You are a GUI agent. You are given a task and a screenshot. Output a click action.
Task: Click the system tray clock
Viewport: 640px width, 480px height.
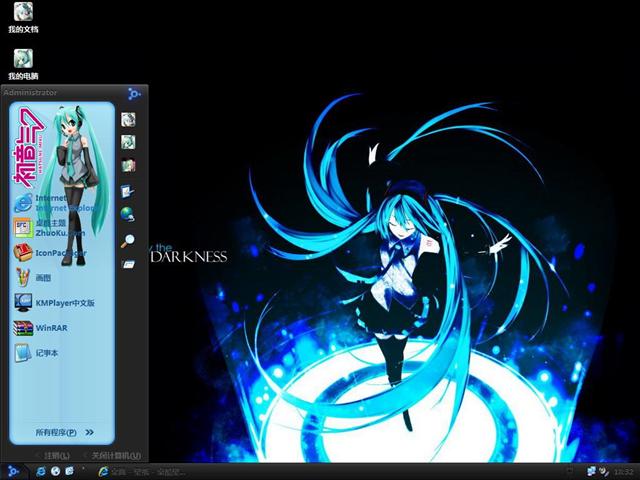click(x=623, y=472)
